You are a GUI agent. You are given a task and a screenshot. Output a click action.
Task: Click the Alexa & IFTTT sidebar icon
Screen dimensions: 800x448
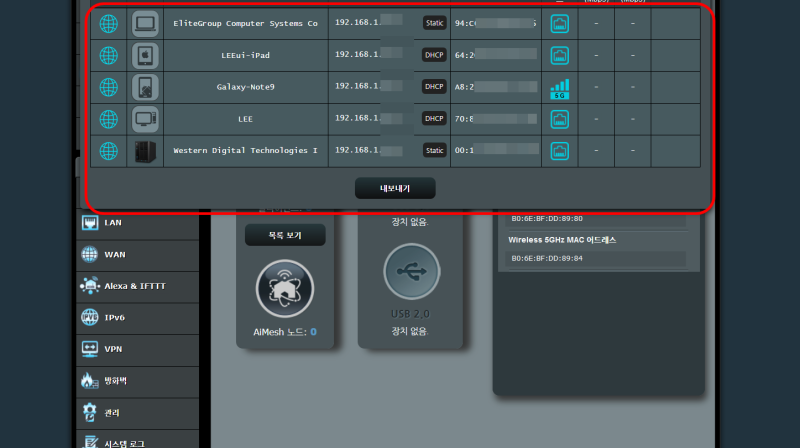point(90,286)
